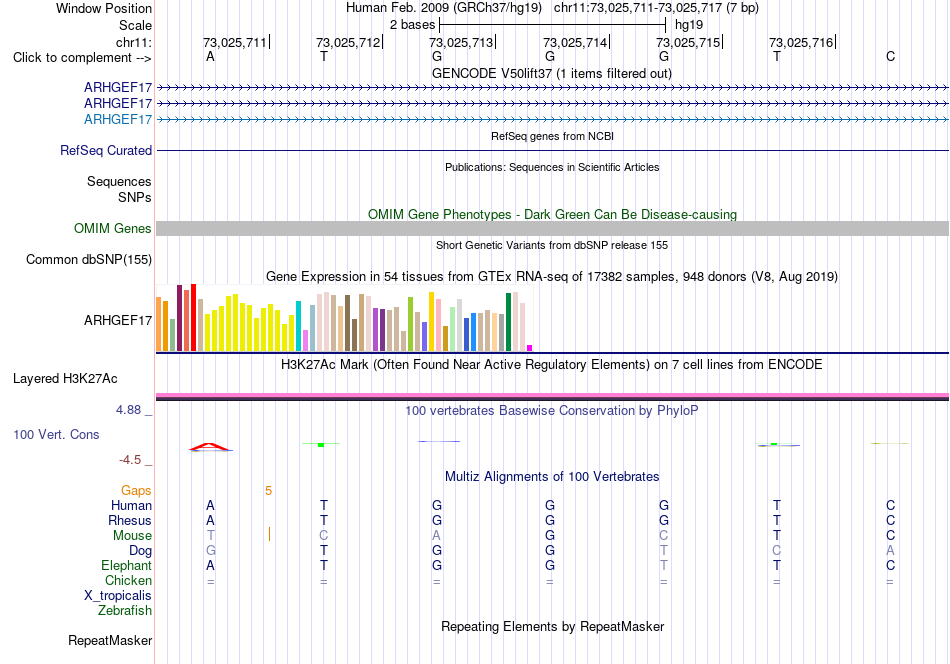Click the orange gap count 5
Viewport: 950px width, 664px height.
pos(268,491)
